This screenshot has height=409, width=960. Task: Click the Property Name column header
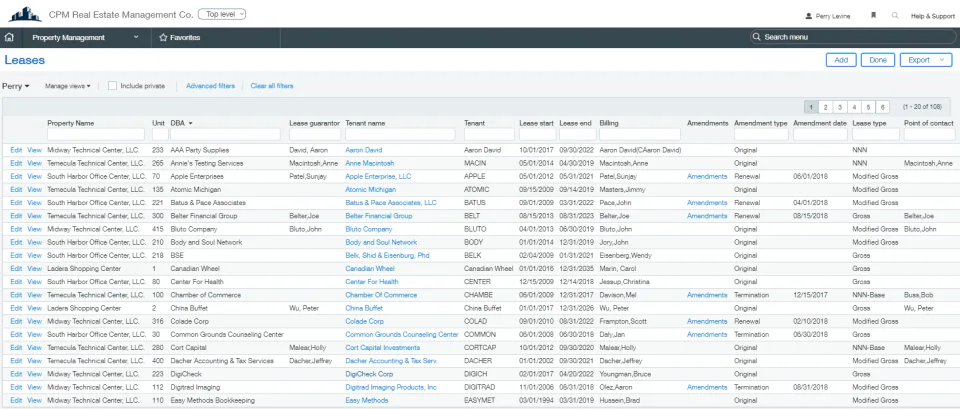(70, 124)
